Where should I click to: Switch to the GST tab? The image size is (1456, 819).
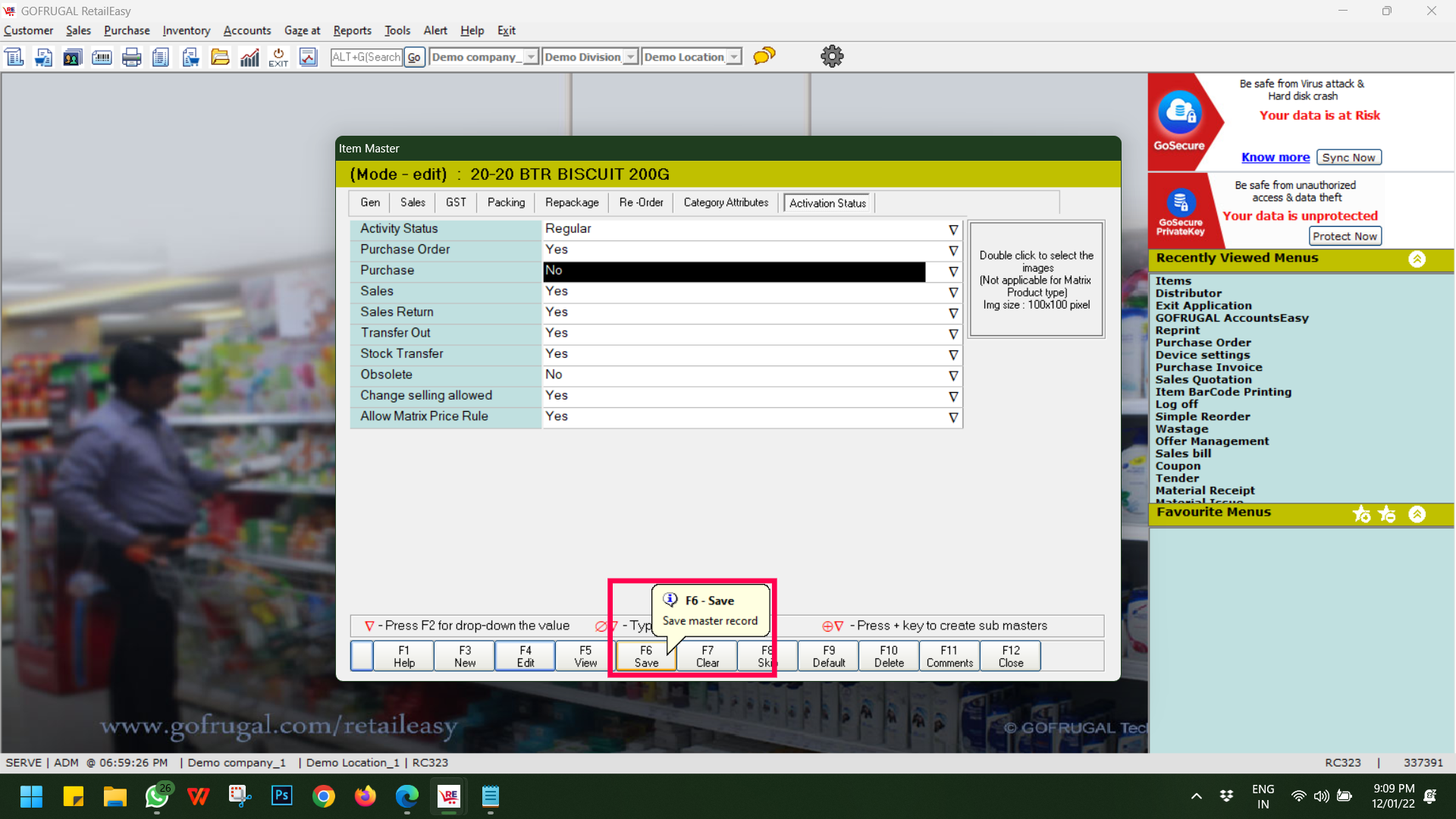[456, 202]
